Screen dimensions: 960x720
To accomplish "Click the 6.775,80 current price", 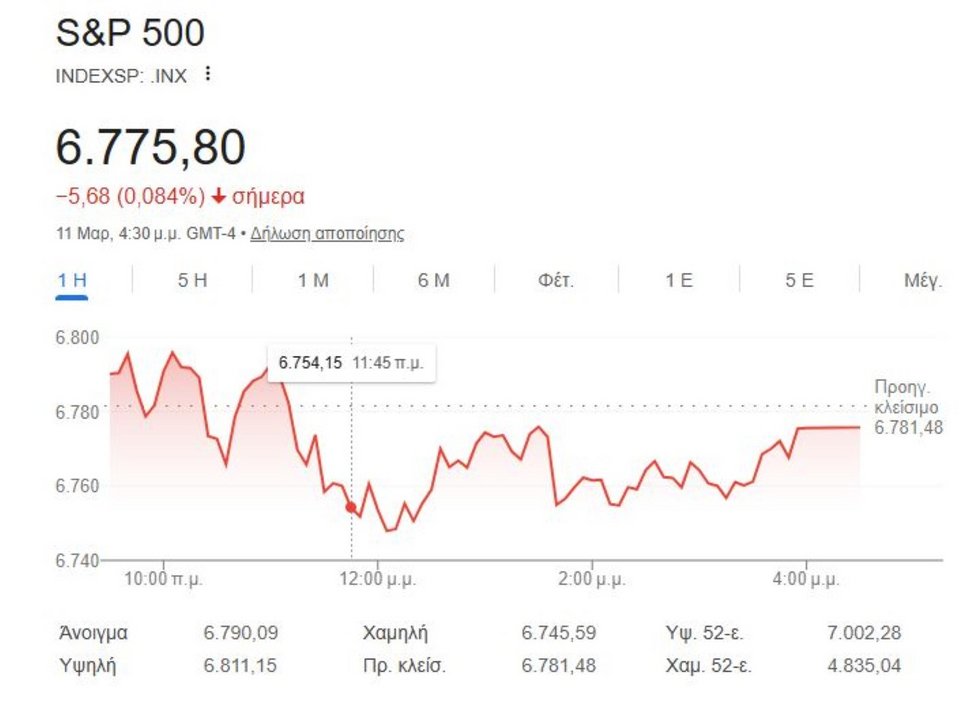I will [150, 148].
